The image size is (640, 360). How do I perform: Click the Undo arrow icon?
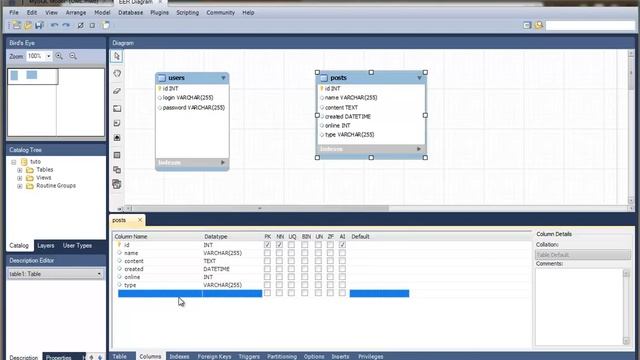coord(54,25)
